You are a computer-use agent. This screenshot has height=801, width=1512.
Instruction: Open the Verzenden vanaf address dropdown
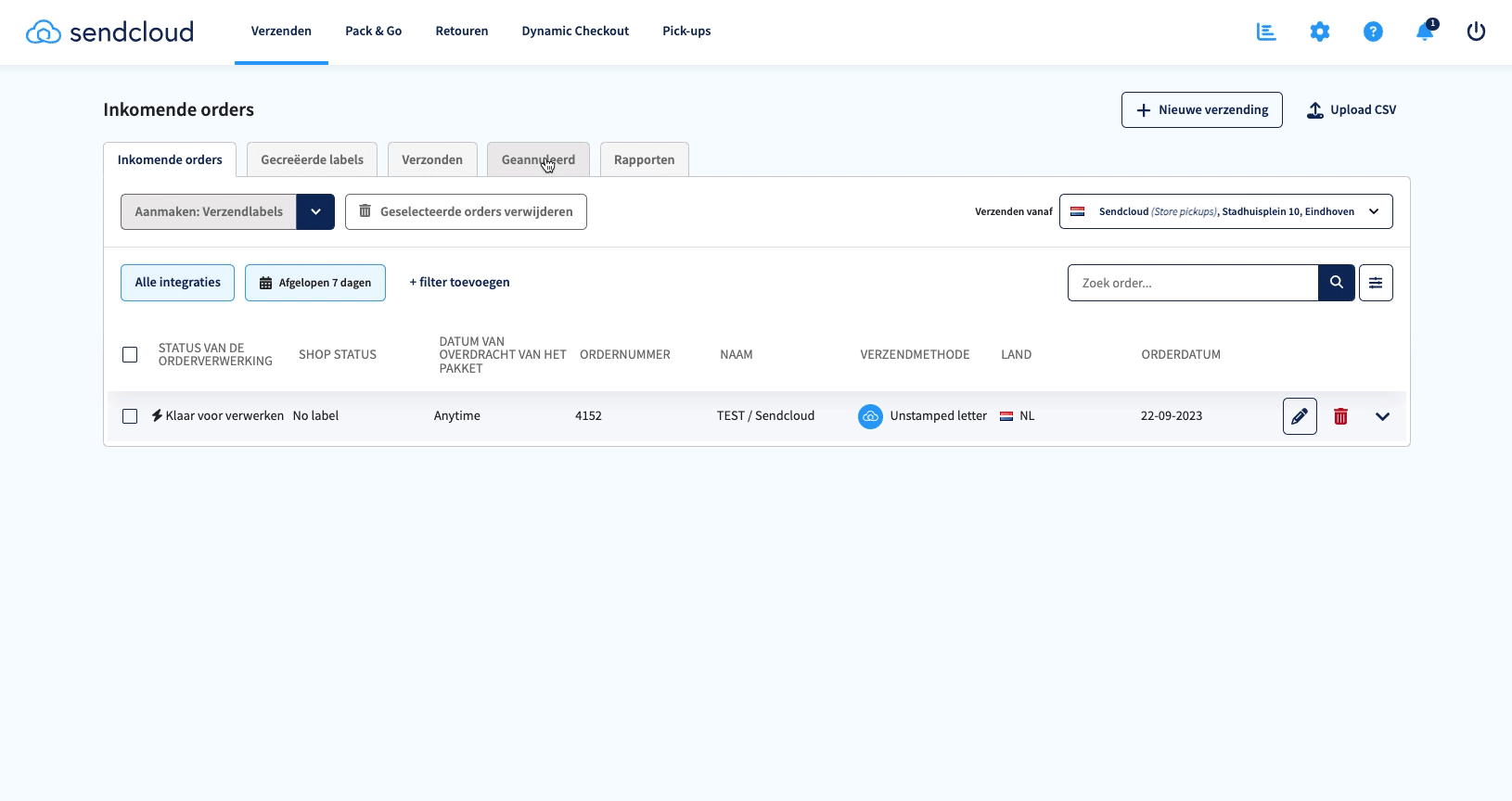[1225, 211]
